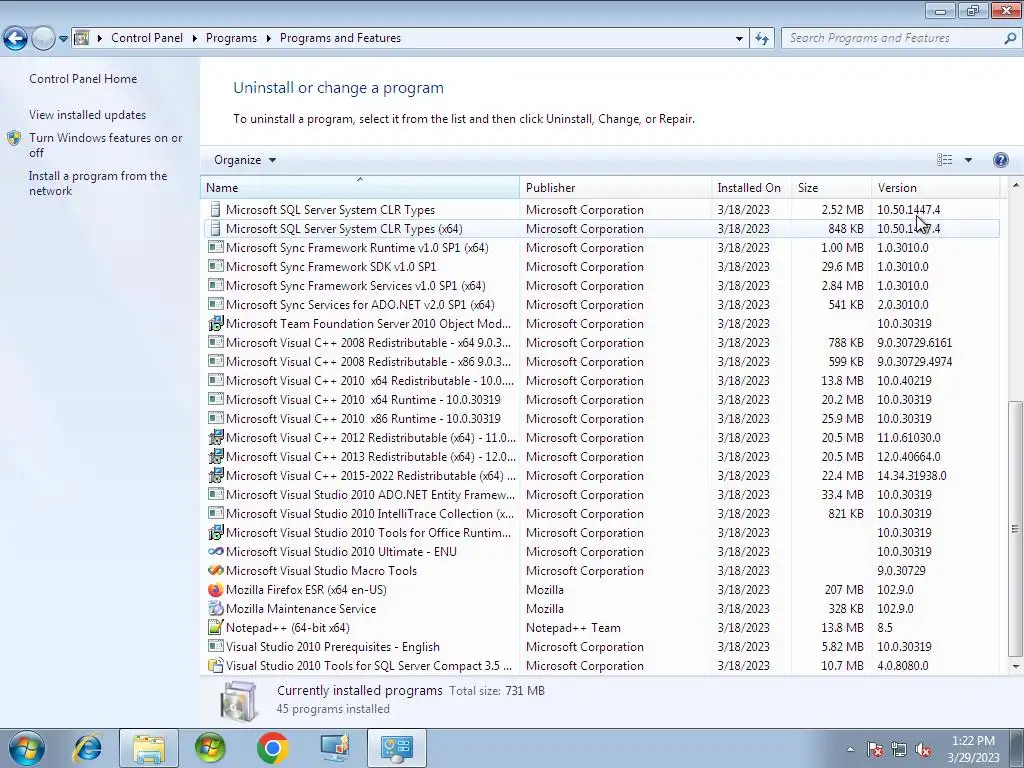The width and height of the screenshot is (1024, 768).
Task: Click Microsoft Sync Framework SDK v1.0 SP1 icon
Action: 216,266
